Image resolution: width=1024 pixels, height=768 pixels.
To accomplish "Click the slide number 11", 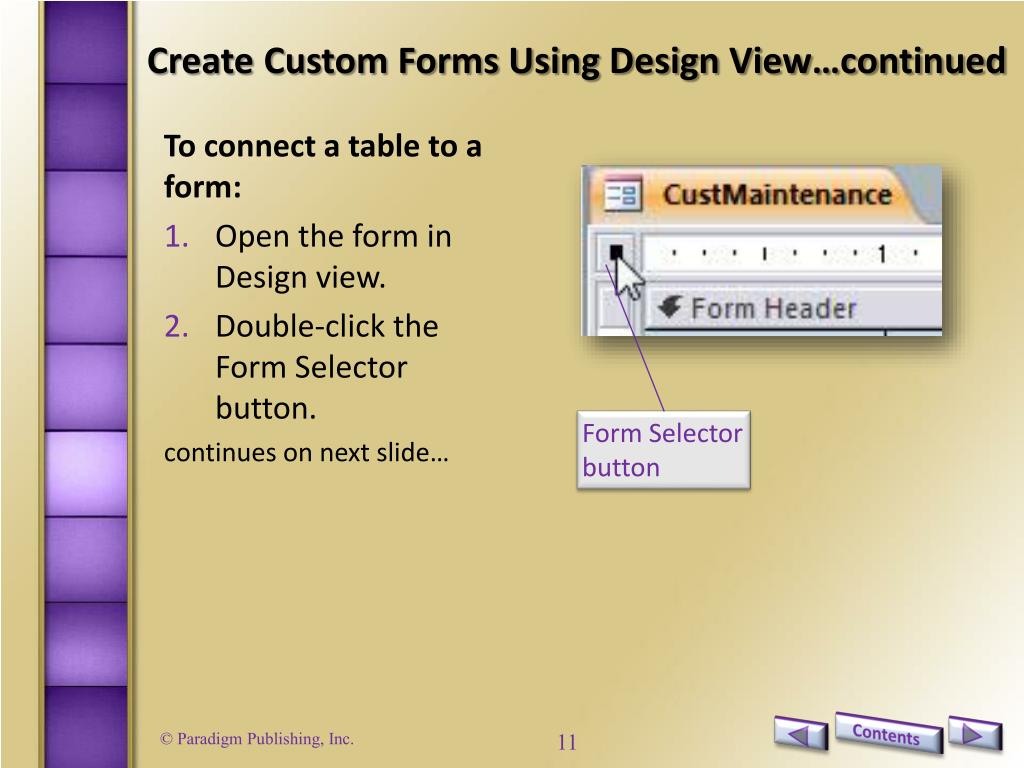I will point(567,742).
